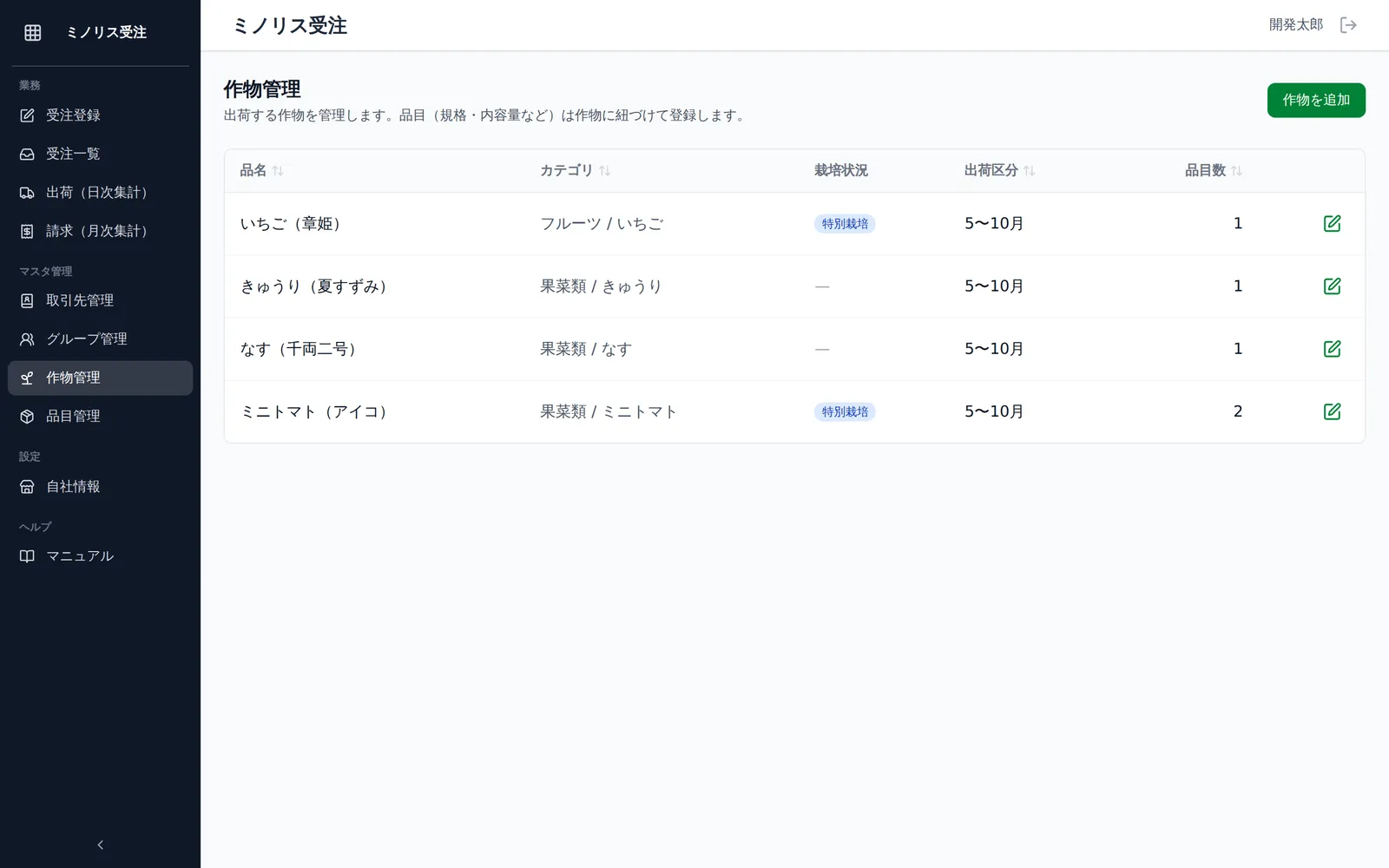Click the マニュアル book icon
1389x868 pixels.
coord(27,556)
